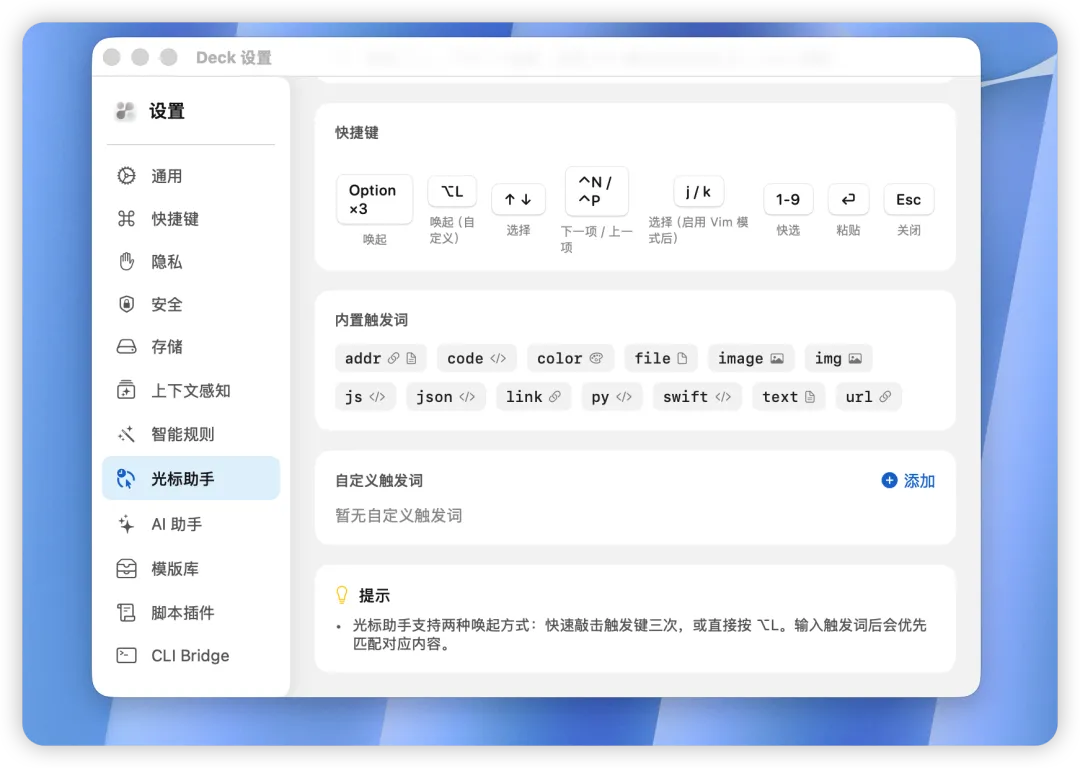Click the document icon in file trigger
Image resolution: width=1080 pixels, height=768 pixels.
(682, 358)
